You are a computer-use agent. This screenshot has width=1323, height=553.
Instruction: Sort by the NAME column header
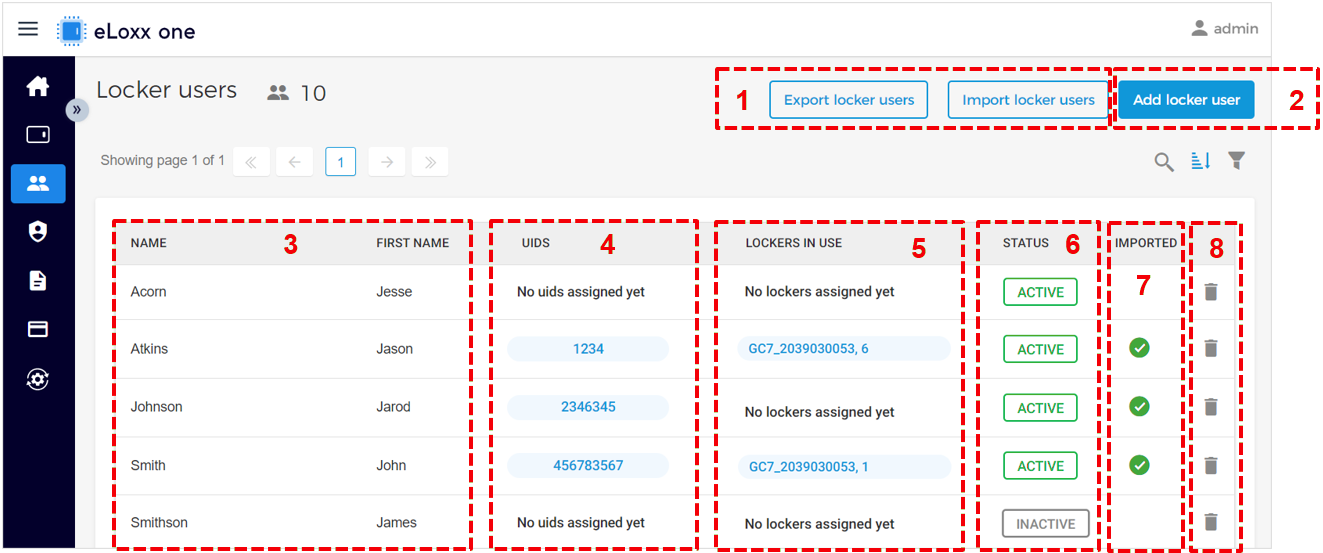pos(149,243)
